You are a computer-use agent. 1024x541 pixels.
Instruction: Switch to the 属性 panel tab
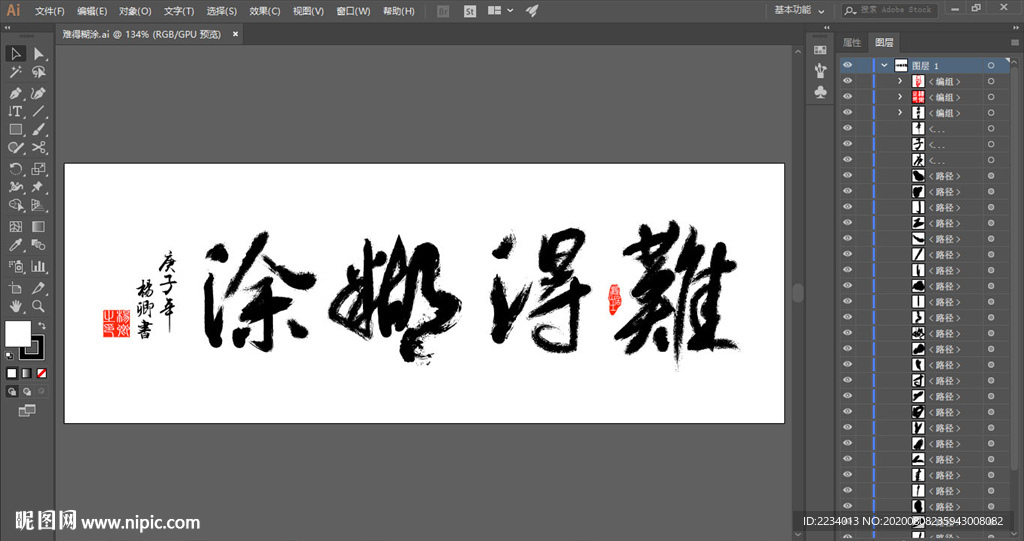tap(852, 42)
